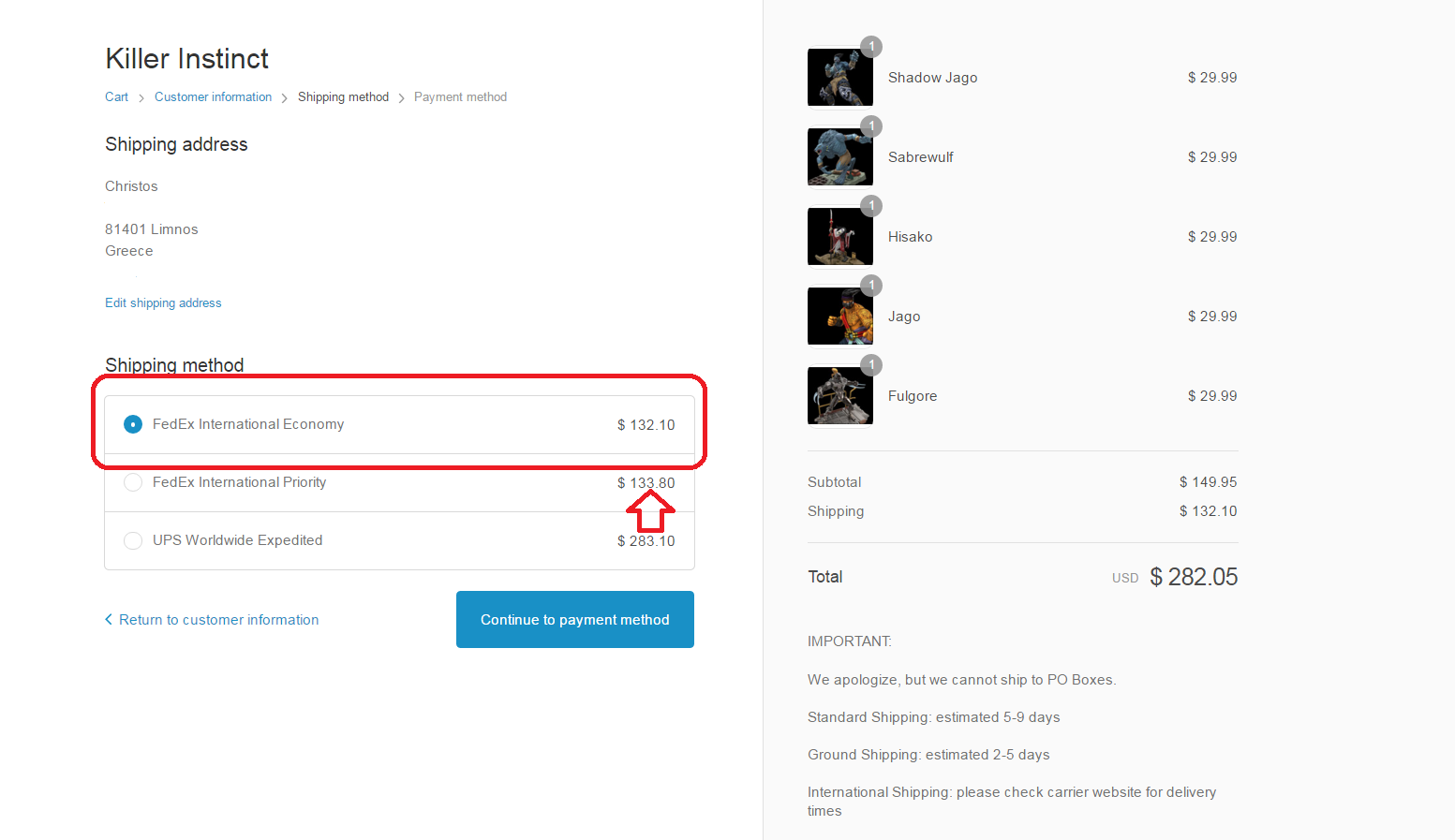Image resolution: width=1455 pixels, height=840 pixels.
Task: Click back chevron before Return link
Action: [x=109, y=619]
